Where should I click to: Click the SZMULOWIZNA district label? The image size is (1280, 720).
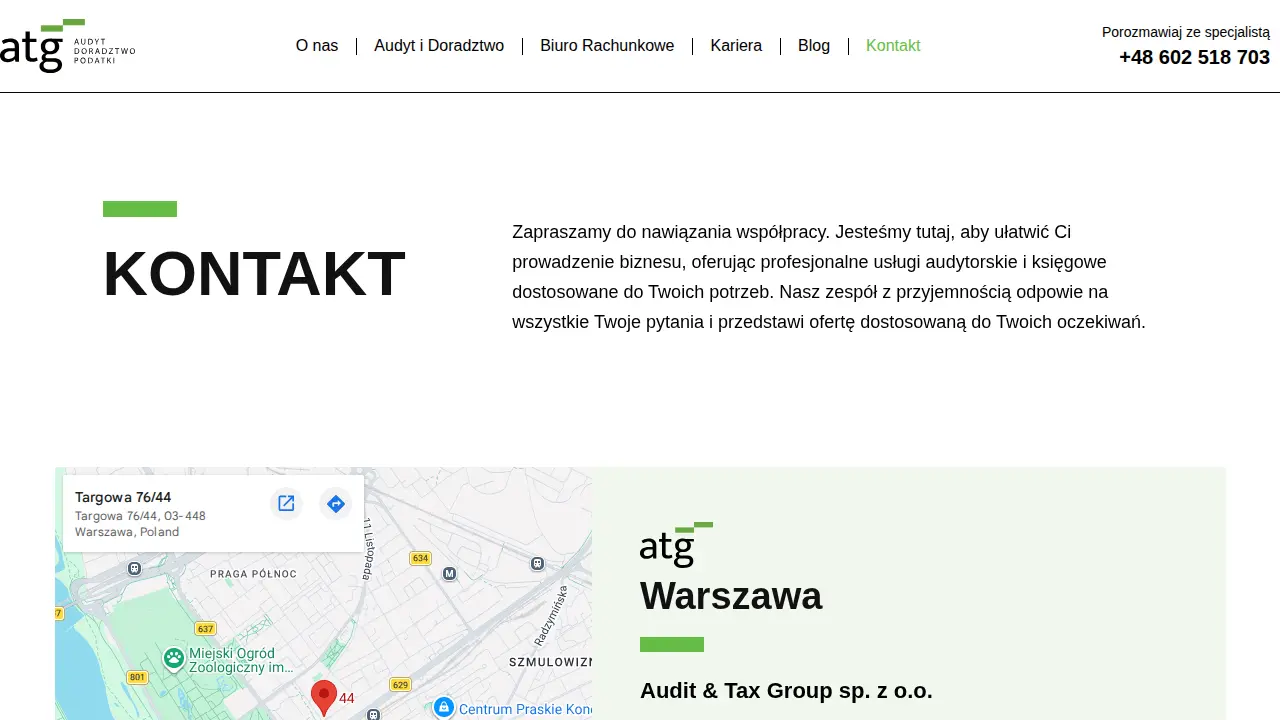(550, 662)
